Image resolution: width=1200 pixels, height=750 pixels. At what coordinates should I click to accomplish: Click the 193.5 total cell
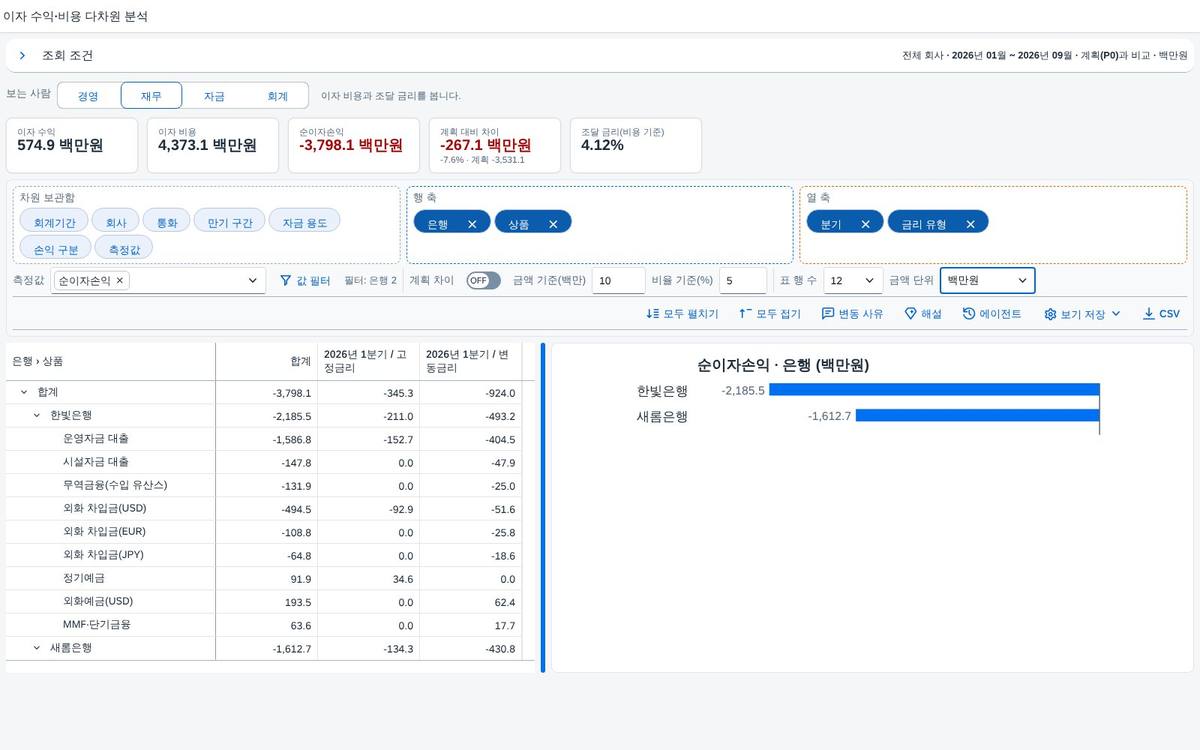coord(268,602)
